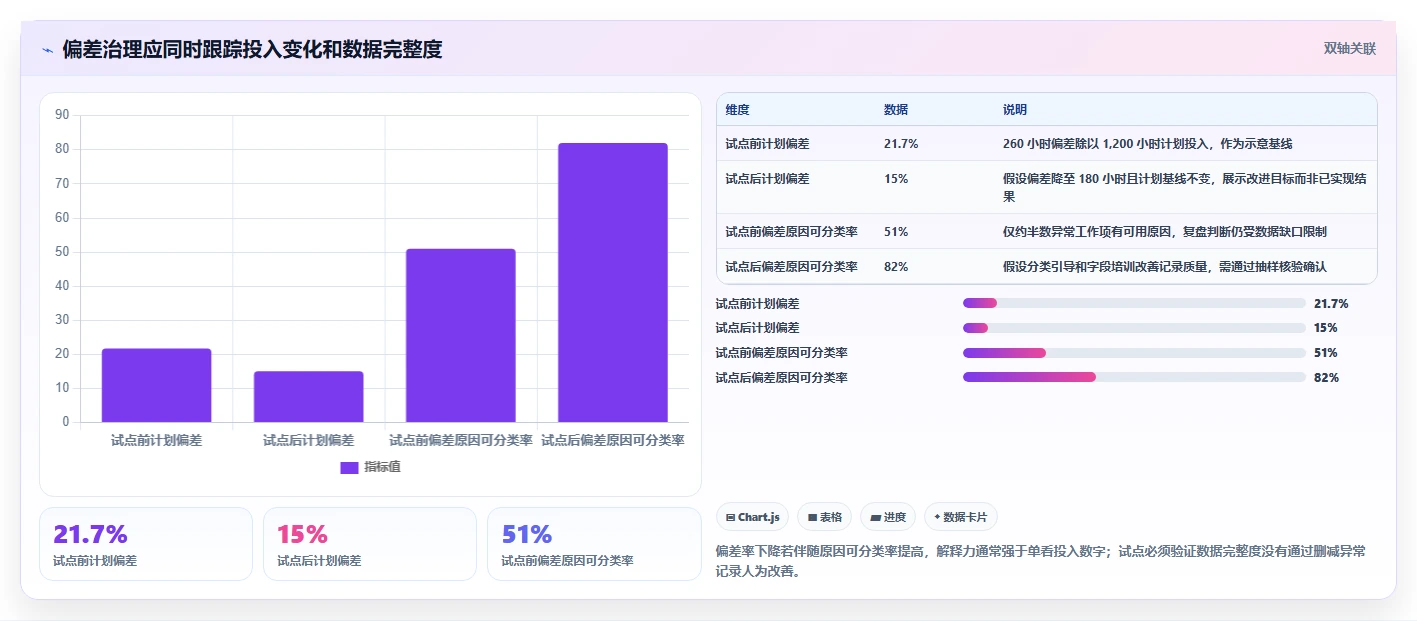Click the 试点后计划偏差 bar in chart
The image size is (1417, 621).
pos(308,396)
